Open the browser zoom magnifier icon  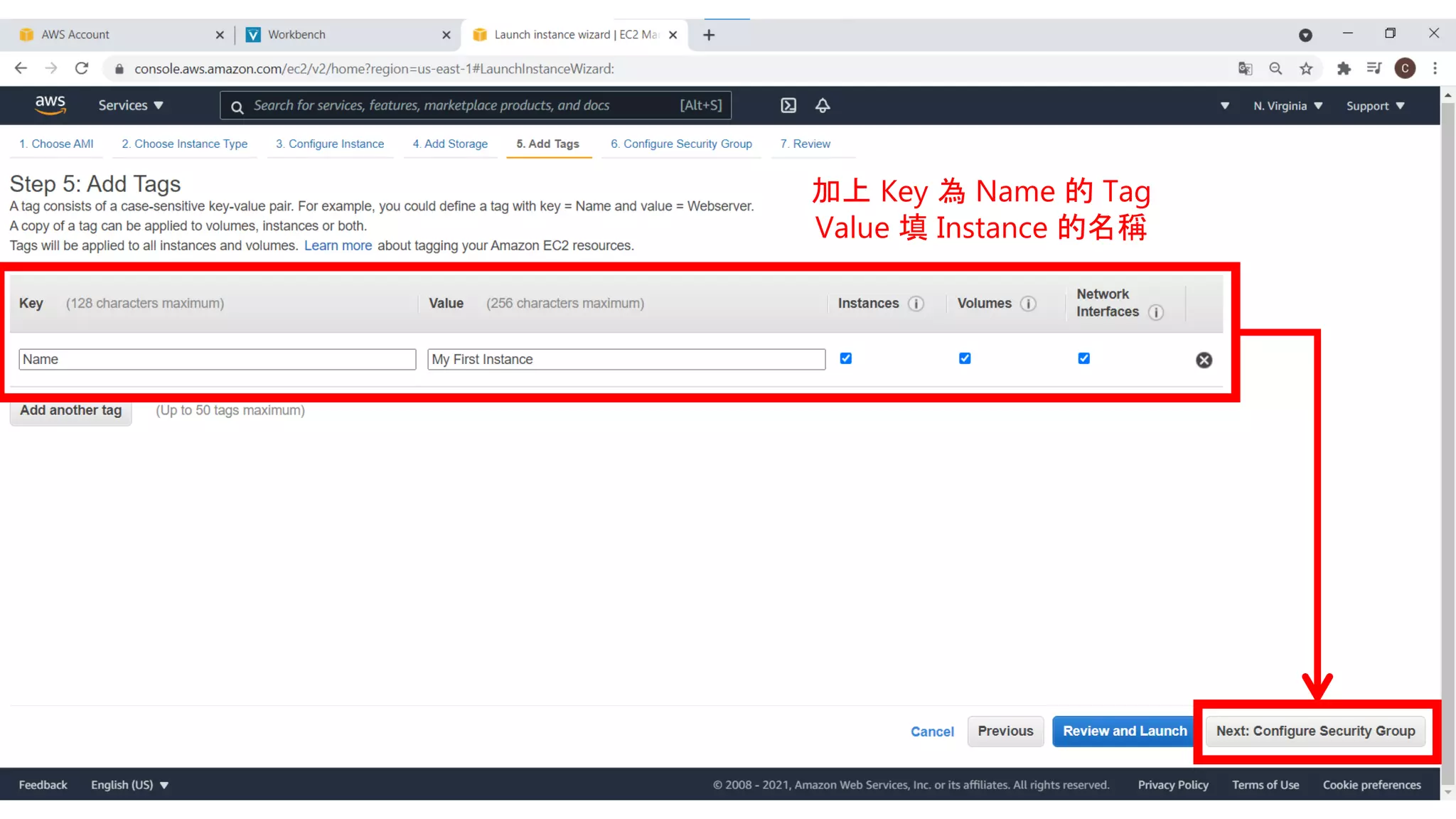[1275, 68]
